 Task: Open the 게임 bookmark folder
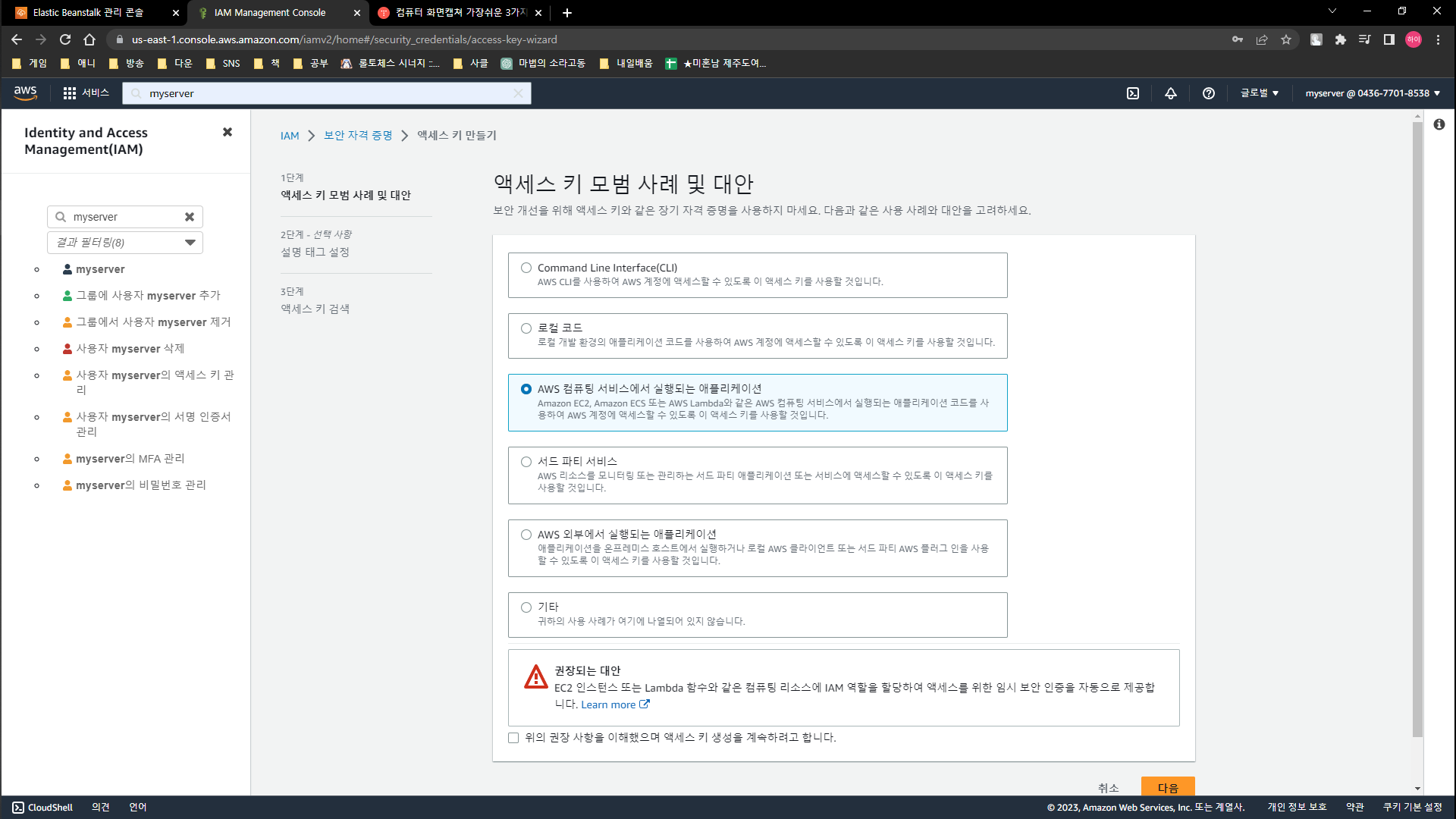30,64
